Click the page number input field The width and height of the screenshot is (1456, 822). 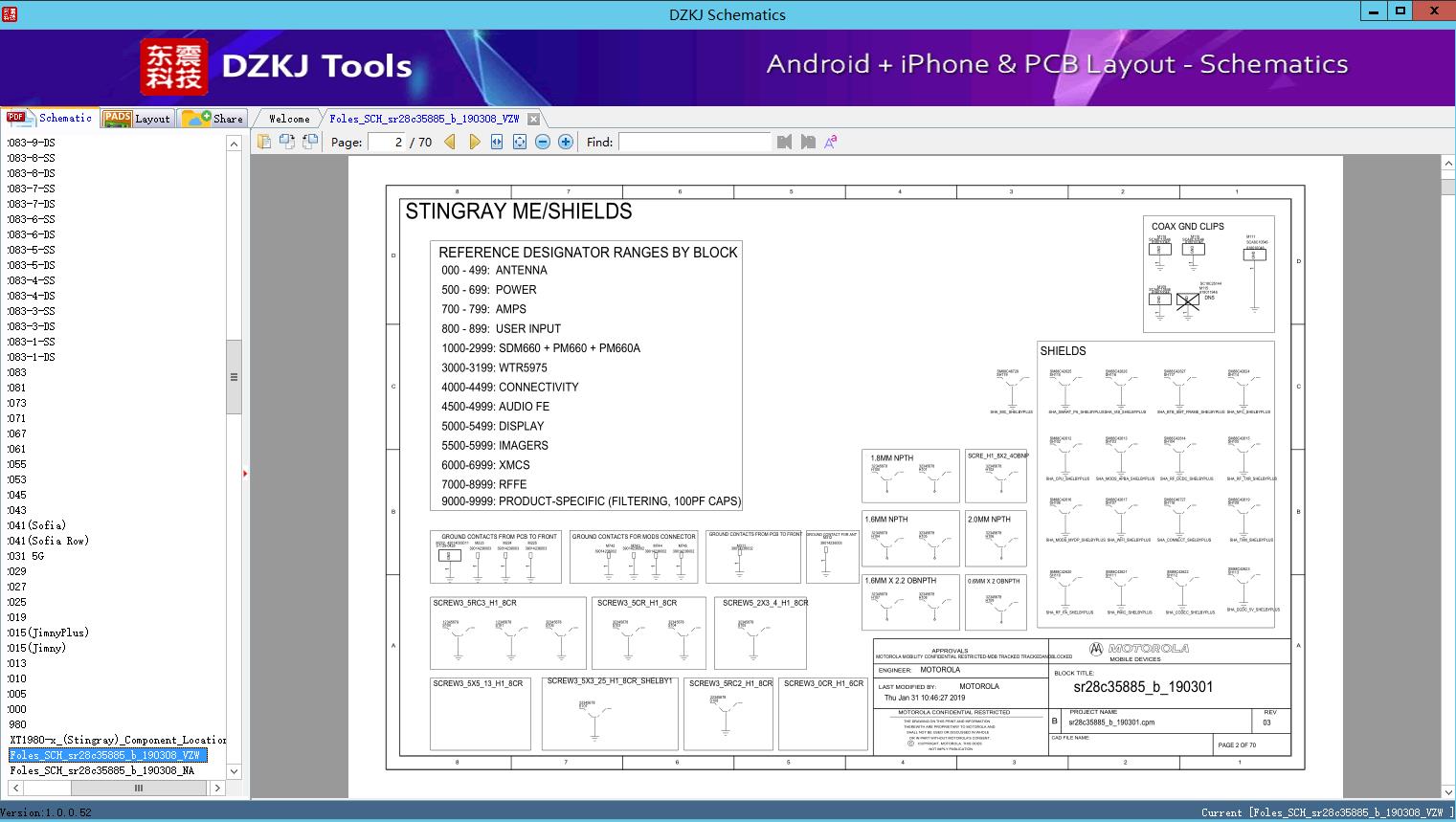tap(388, 142)
